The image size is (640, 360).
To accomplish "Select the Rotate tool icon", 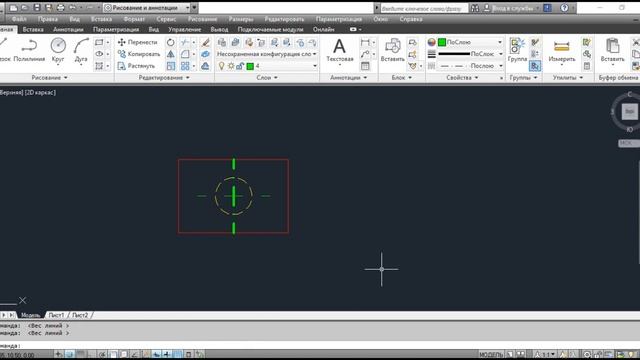I will click(171, 42).
